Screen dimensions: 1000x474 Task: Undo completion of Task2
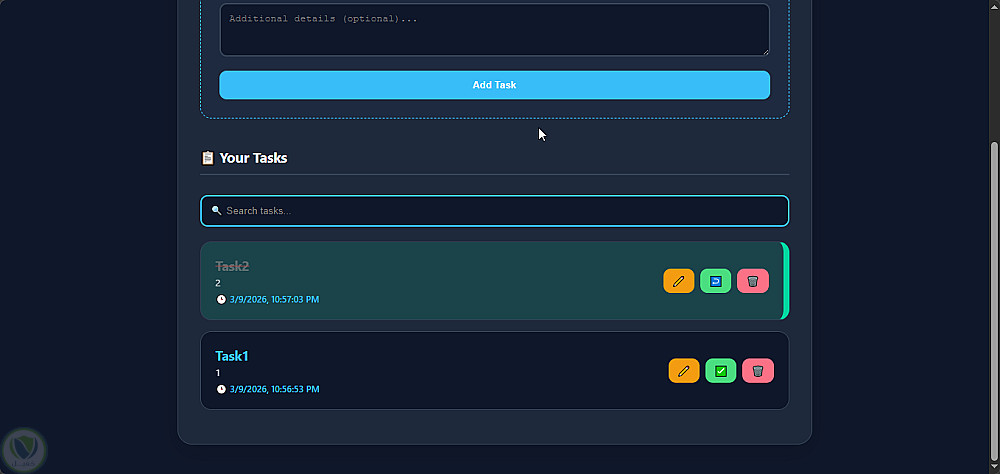point(715,281)
